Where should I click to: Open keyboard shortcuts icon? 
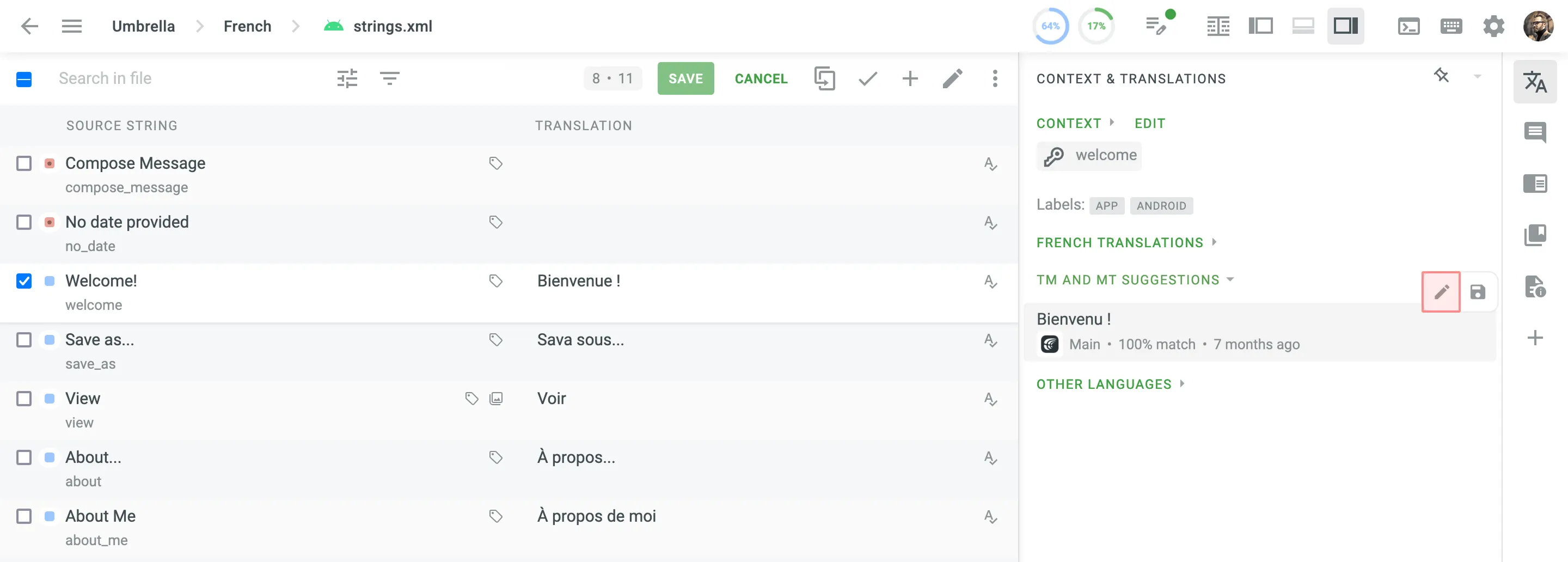1451,26
